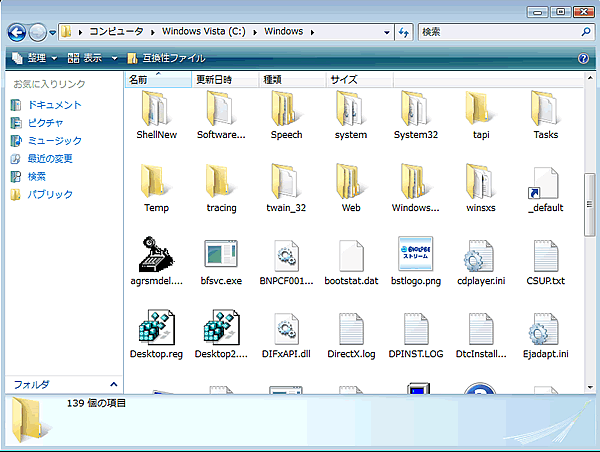Sort by 名前 column header
The height and width of the screenshot is (452, 600).
coord(158,80)
